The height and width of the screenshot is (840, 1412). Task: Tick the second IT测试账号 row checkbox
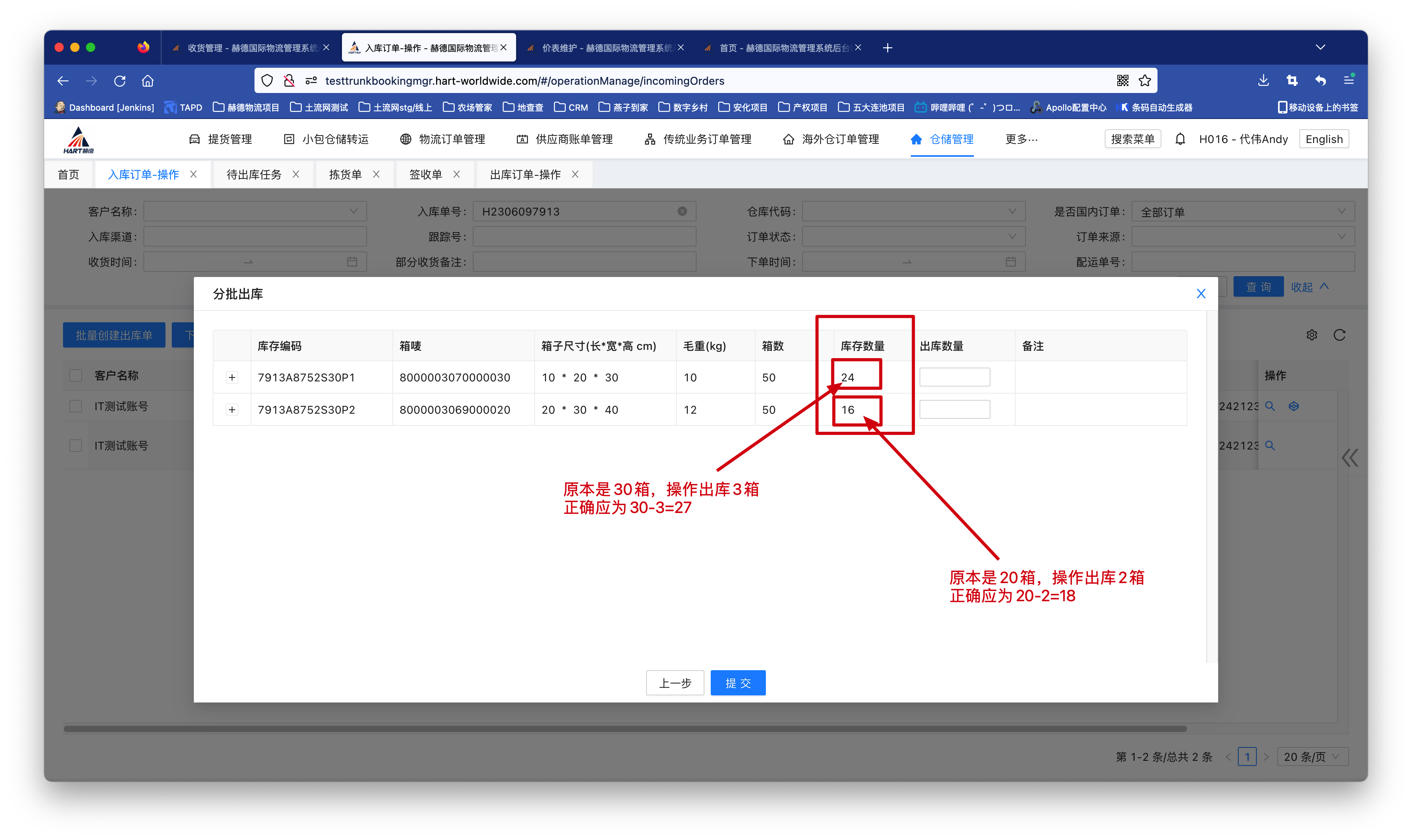[76, 446]
